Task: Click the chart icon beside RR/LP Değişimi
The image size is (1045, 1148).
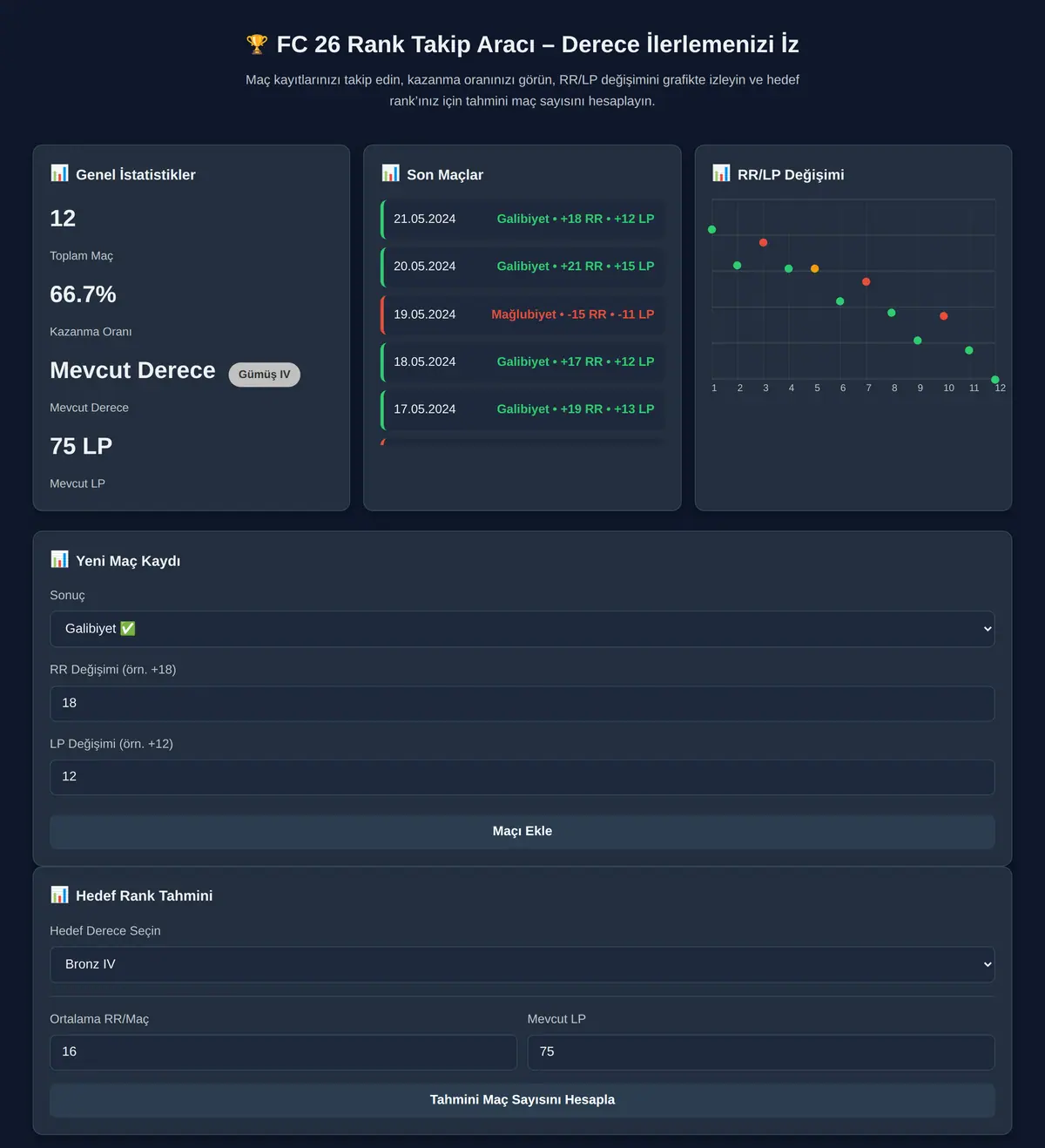Action: point(721,173)
